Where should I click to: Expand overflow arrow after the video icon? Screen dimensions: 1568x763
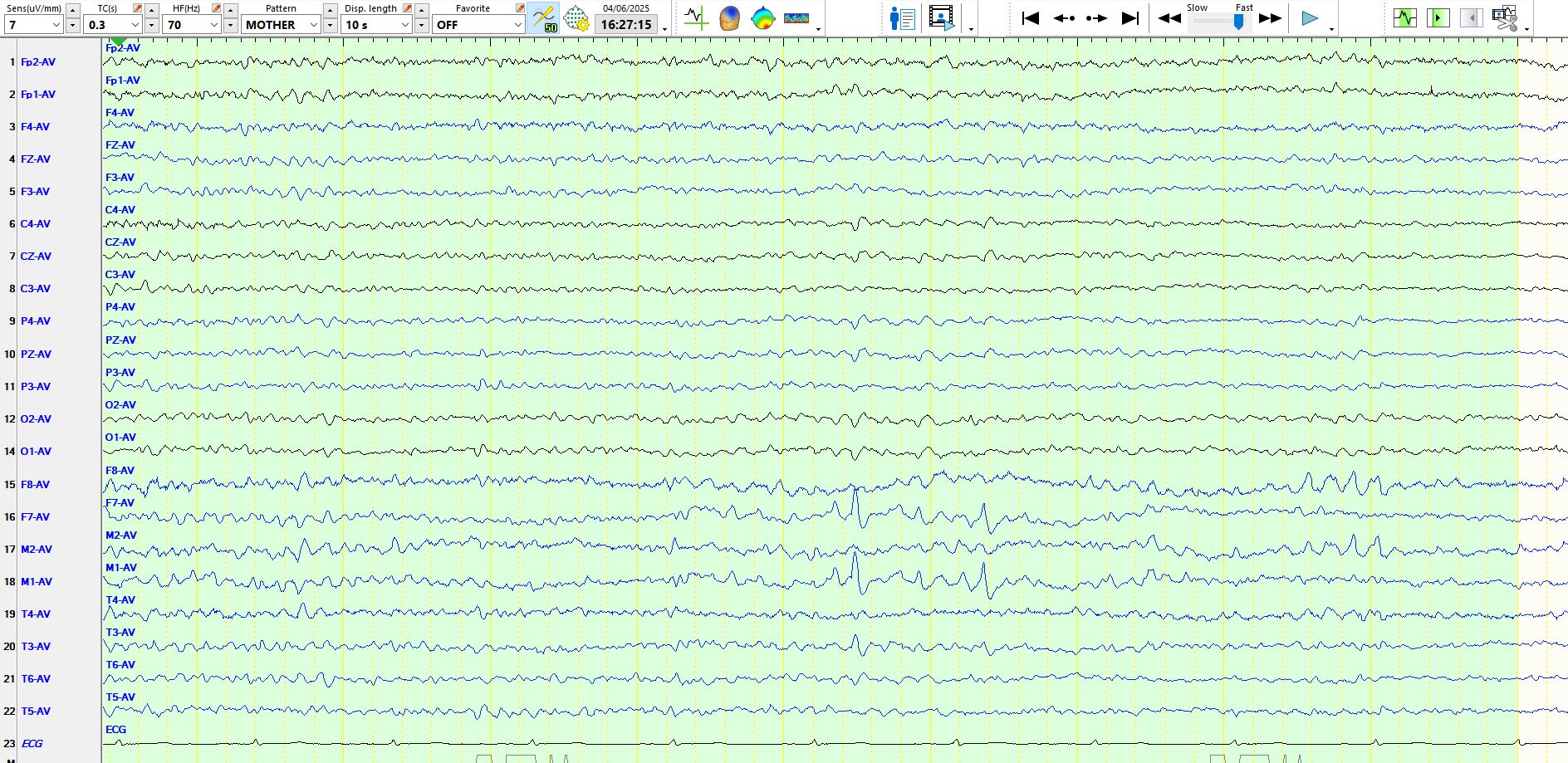coord(971,29)
